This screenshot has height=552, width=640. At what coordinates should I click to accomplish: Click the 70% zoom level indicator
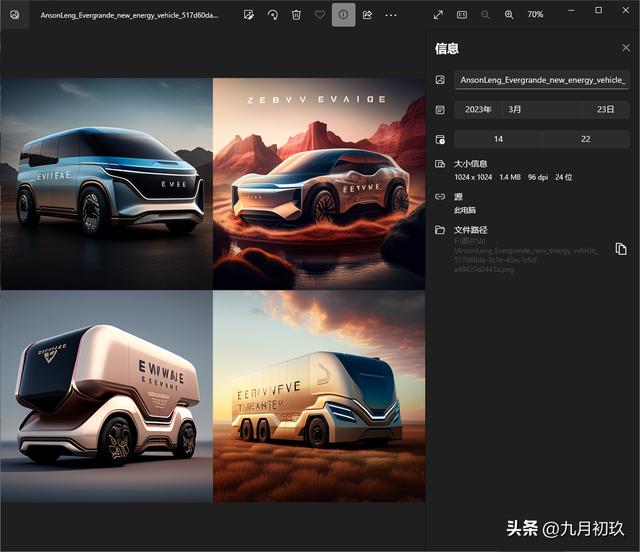coord(535,15)
